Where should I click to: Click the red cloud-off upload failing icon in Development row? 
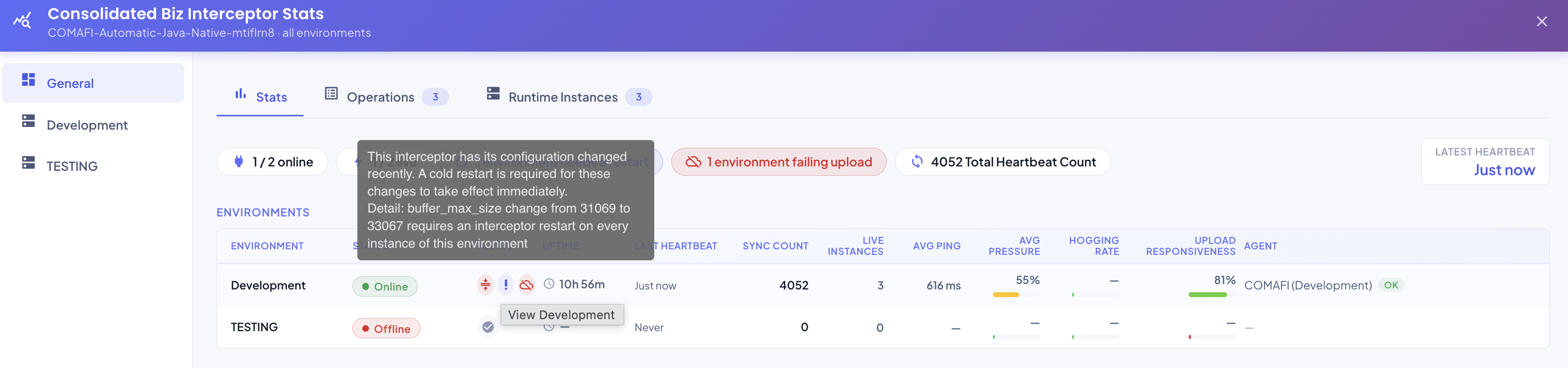pos(527,284)
